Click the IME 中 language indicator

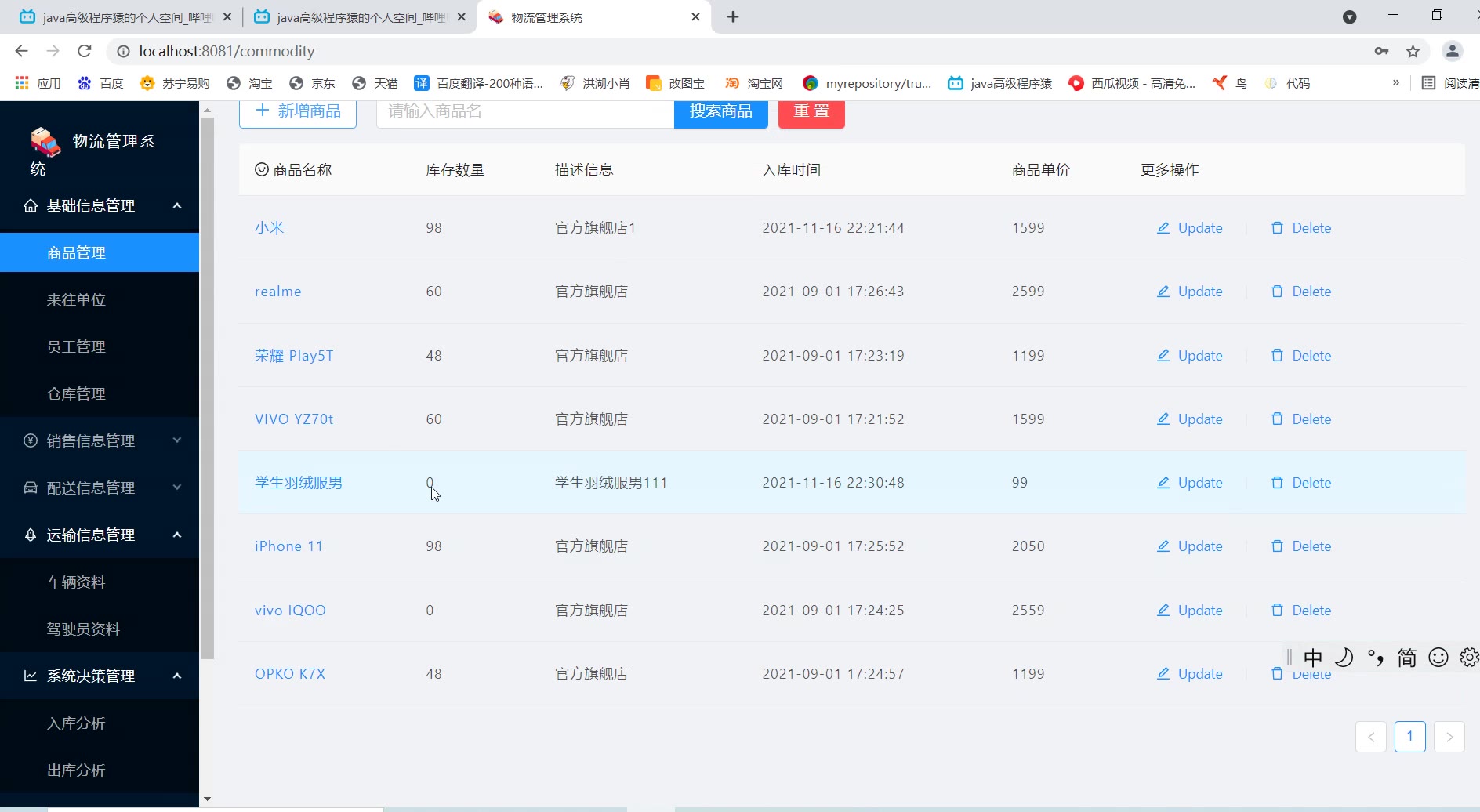click(1313, 657)
